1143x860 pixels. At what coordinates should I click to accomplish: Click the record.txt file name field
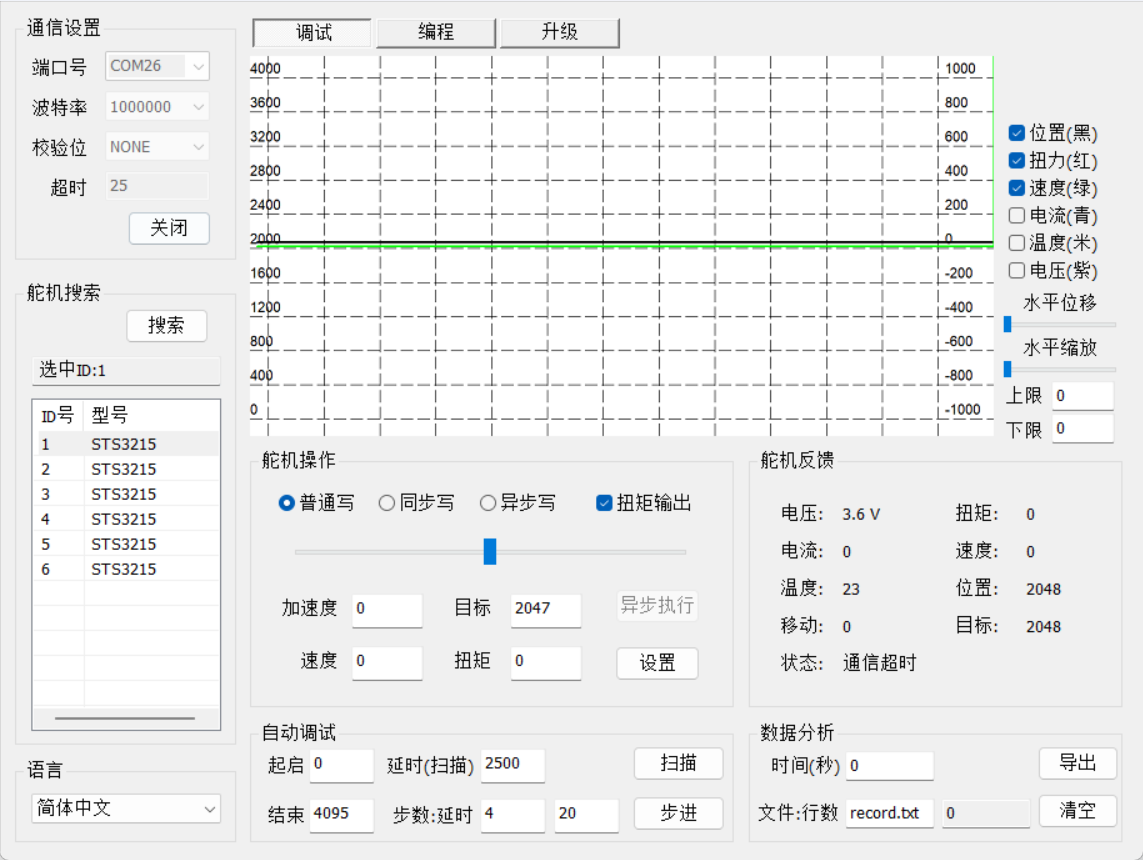(890, 813)
